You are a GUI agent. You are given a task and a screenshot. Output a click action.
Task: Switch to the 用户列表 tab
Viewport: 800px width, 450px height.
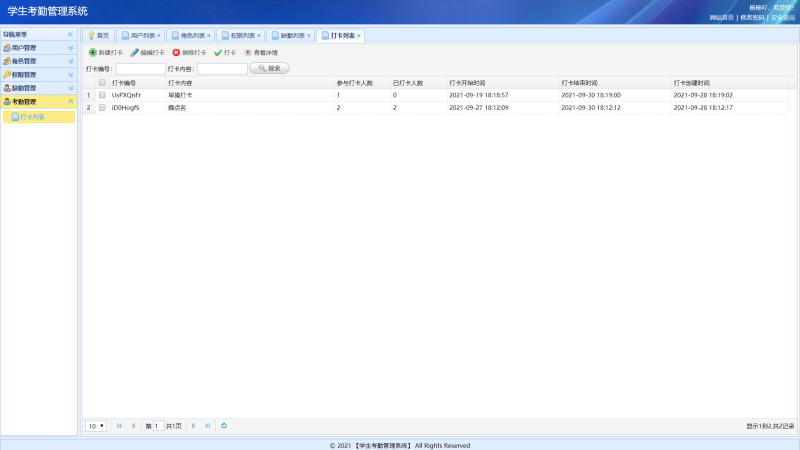[139, 35]
